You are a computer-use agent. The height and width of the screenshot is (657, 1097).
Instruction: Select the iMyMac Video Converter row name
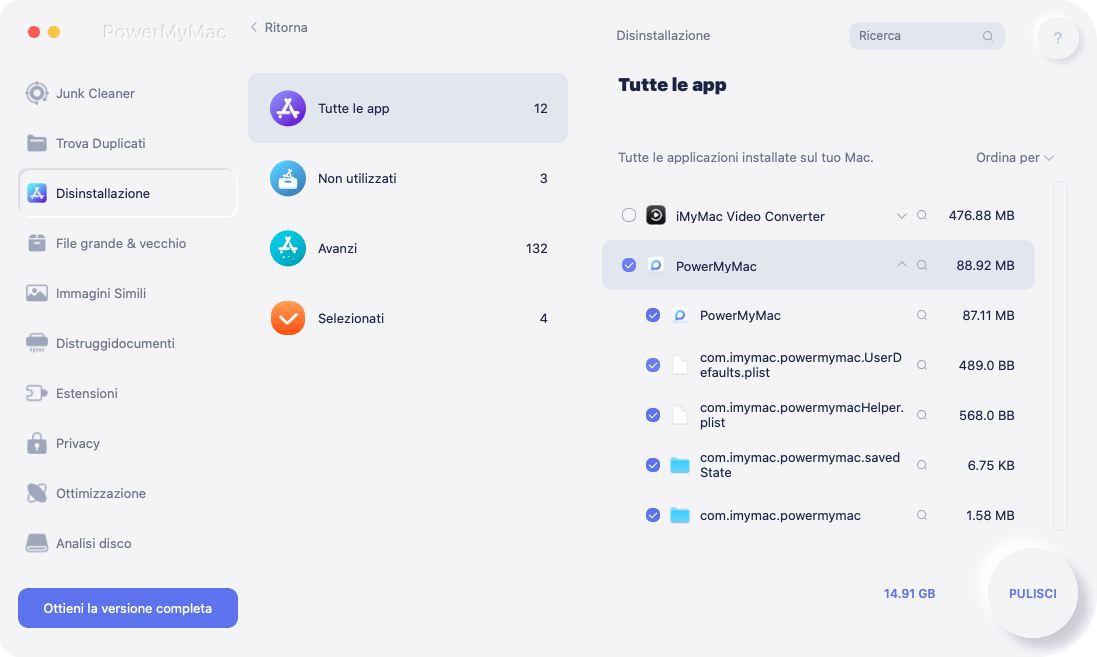[750, 216]
